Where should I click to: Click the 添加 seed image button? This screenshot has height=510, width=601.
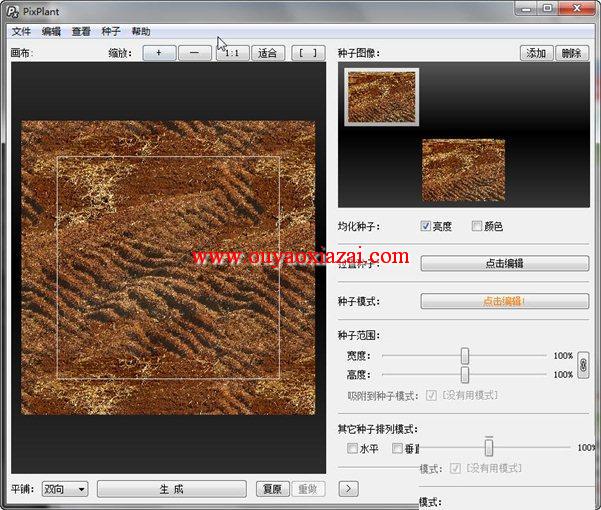pyautogui.click(x=537, y=53)
